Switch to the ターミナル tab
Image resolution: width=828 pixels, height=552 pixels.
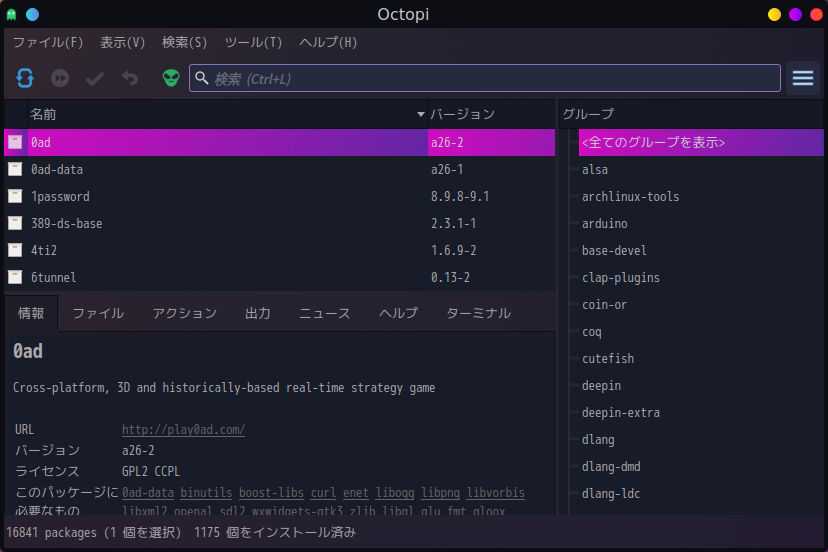pos(478,313)
